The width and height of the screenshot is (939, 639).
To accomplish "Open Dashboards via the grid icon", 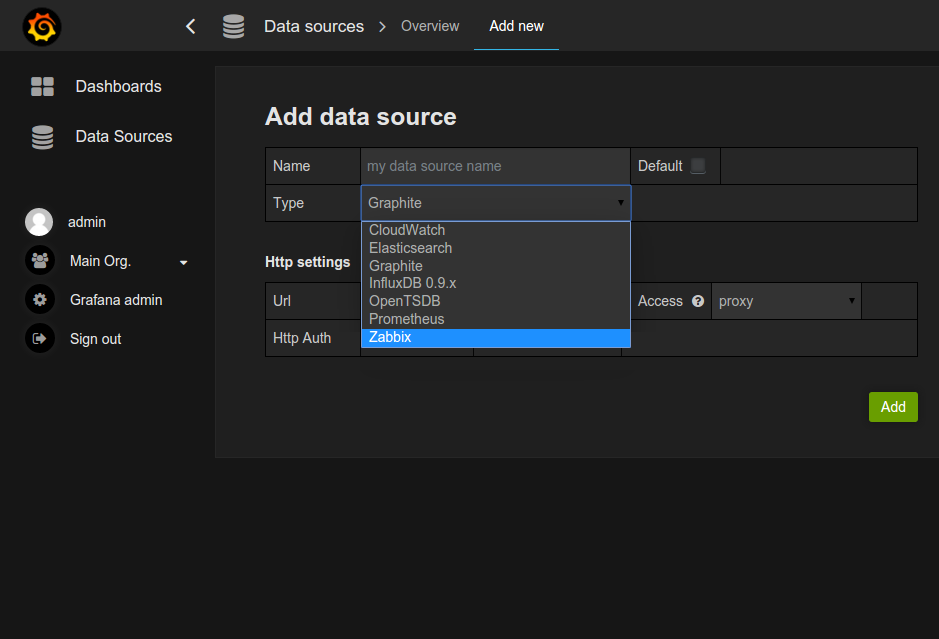I will [42, 87].
